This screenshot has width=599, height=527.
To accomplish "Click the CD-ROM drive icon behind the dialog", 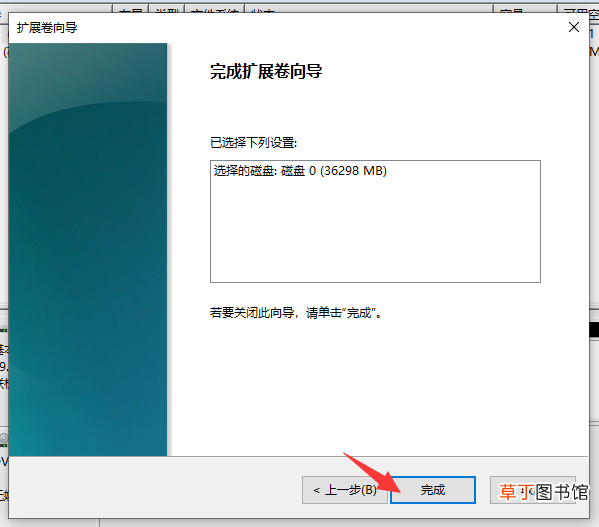I will click(x=4, y=438).
